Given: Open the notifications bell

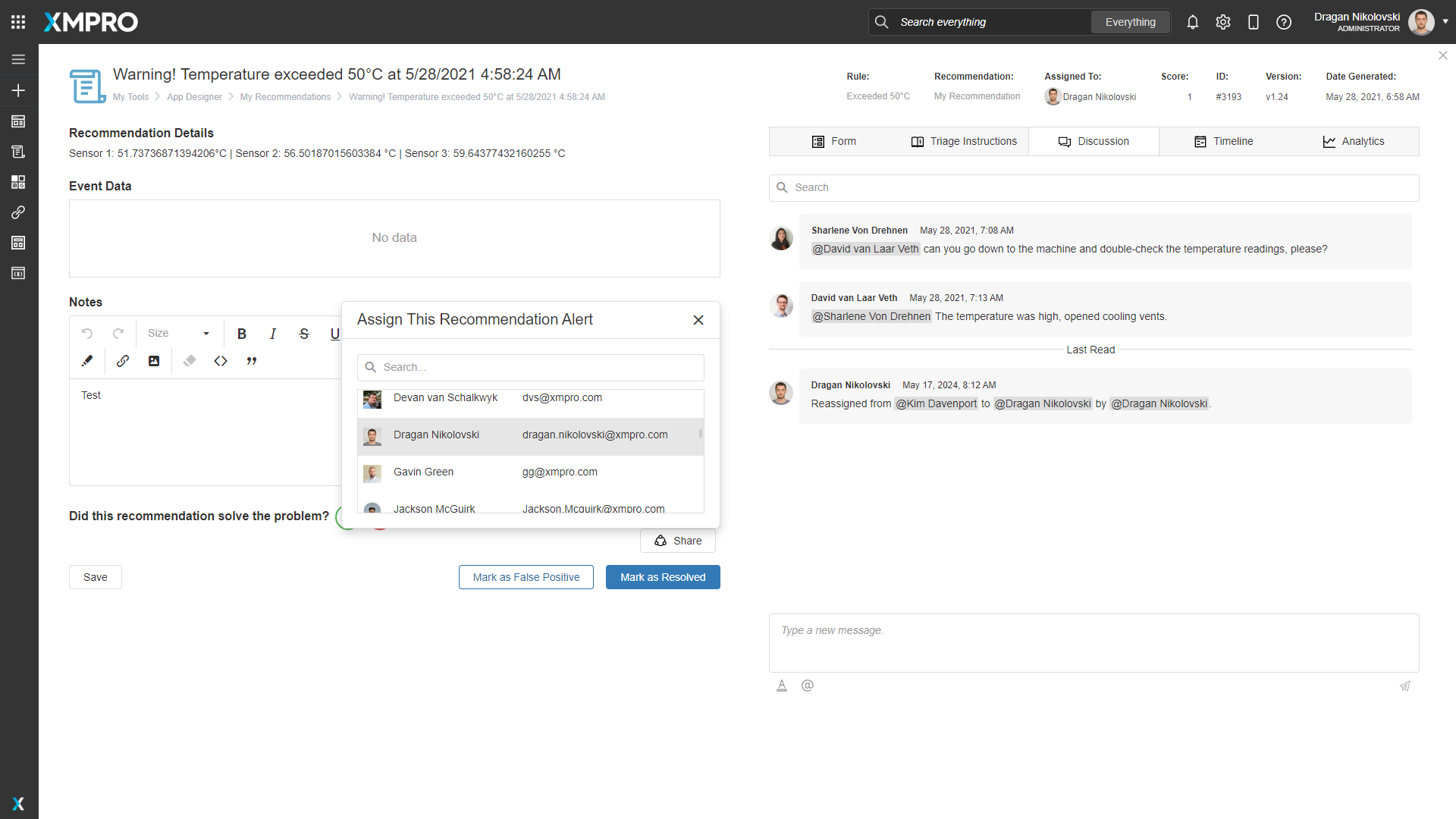Looking at the screenshot, I should pyautogui.click(x=1193, y=22).
